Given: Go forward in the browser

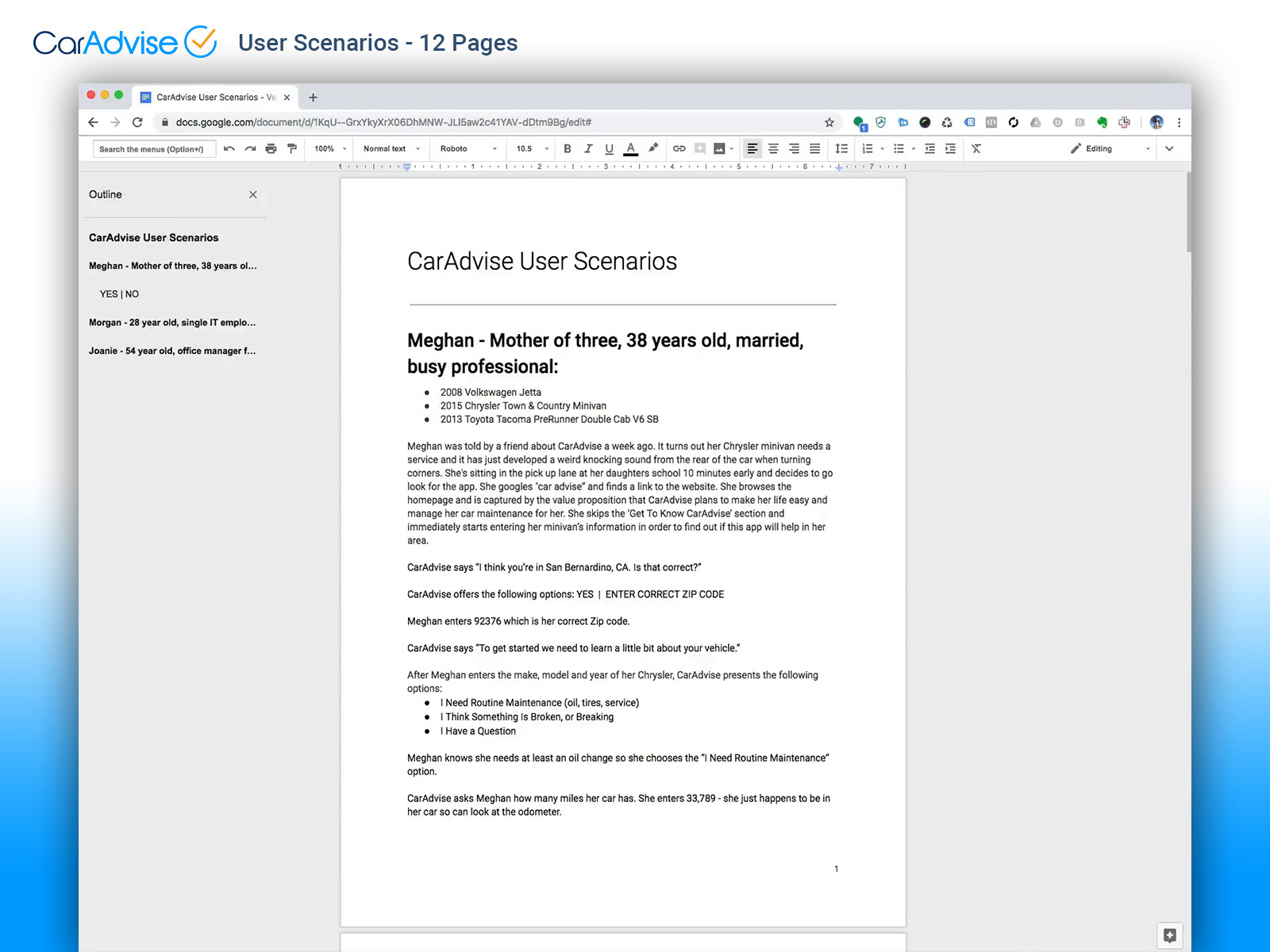Looking at the screenshot, I should coord(115,122).
